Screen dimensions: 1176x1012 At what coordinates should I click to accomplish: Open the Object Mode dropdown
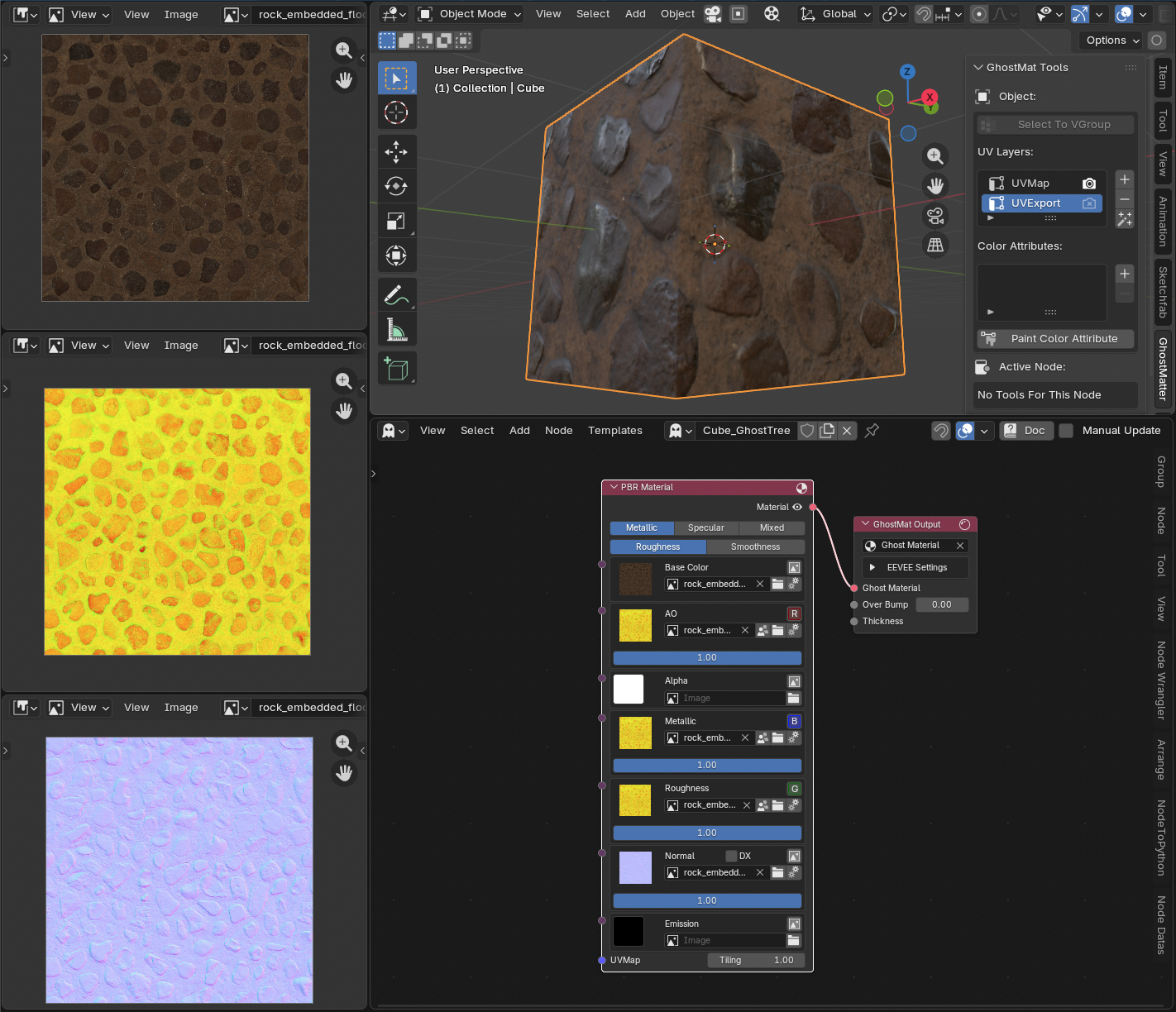point(470,14)
